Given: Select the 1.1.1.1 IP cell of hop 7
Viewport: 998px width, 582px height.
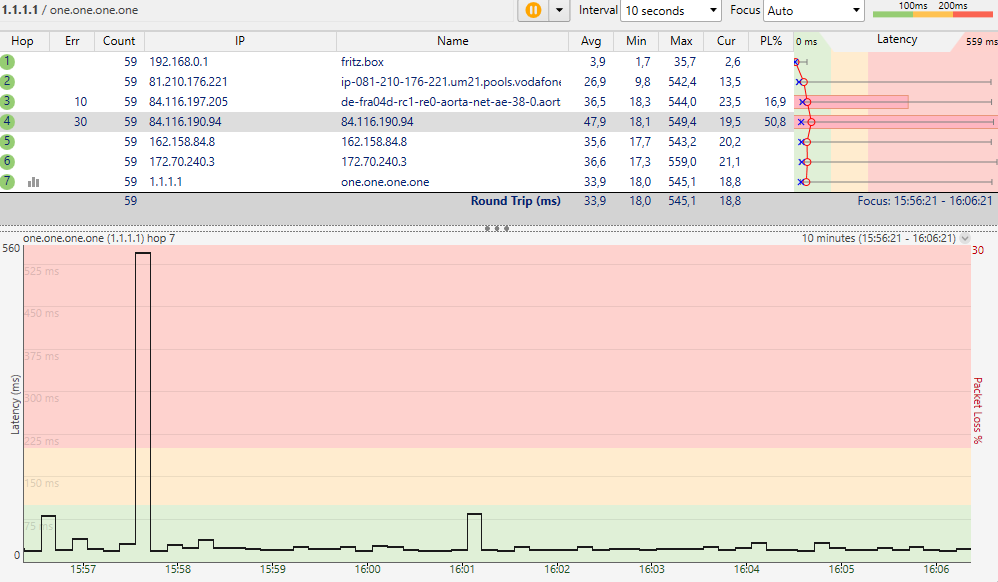Looking at the screenshot, I should pos(165,182).
